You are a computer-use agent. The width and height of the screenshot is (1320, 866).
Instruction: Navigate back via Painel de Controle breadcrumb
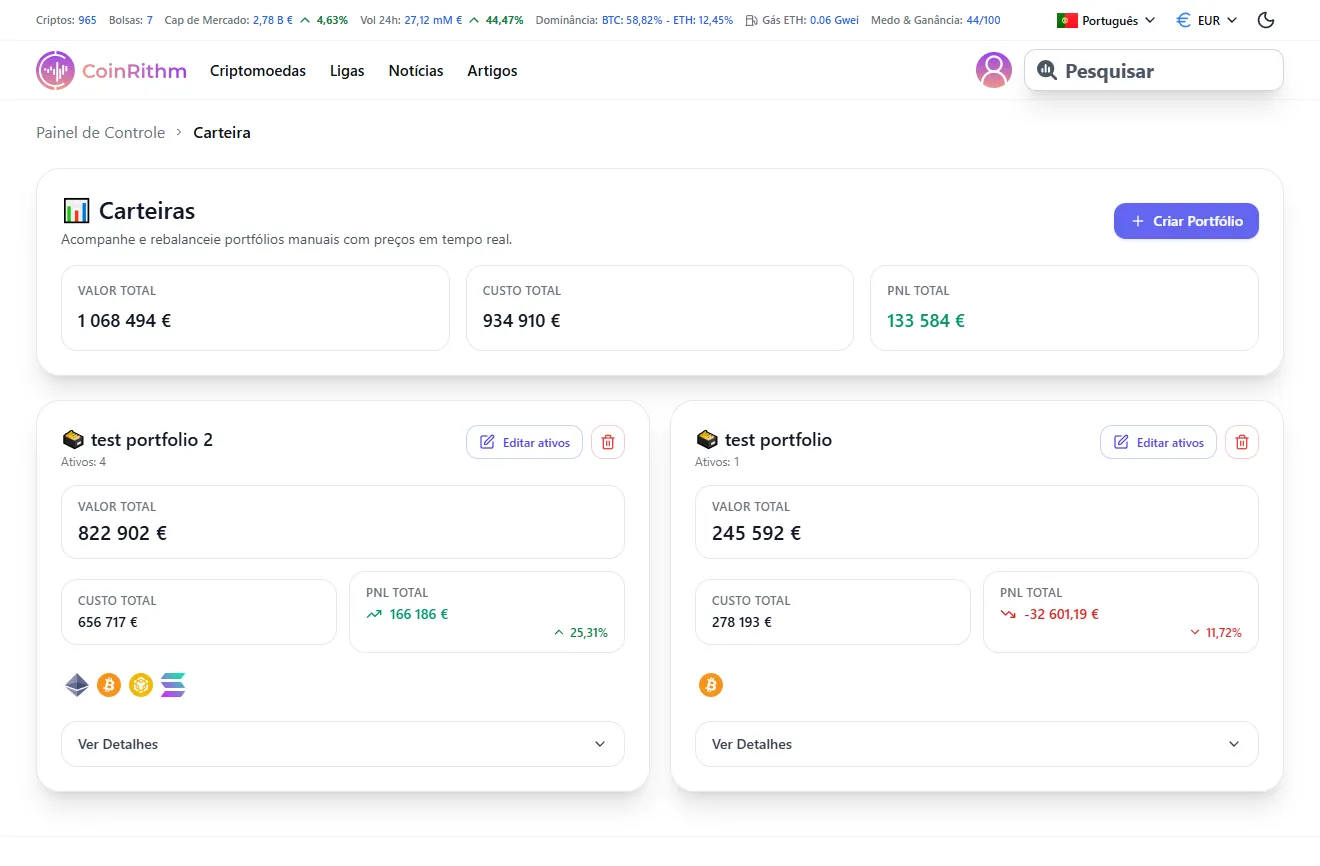point(100,131)
